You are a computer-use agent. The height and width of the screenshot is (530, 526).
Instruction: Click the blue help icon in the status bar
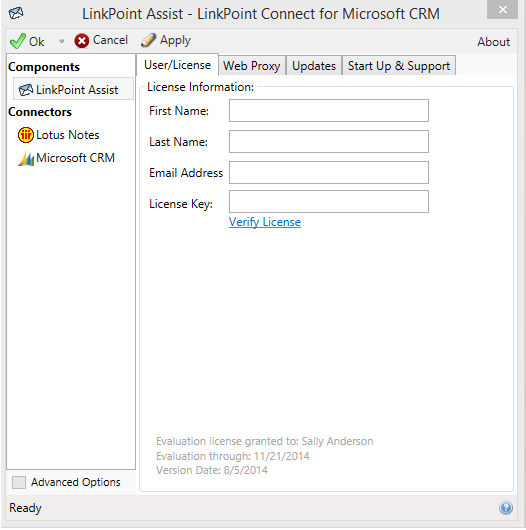(506, 508)
